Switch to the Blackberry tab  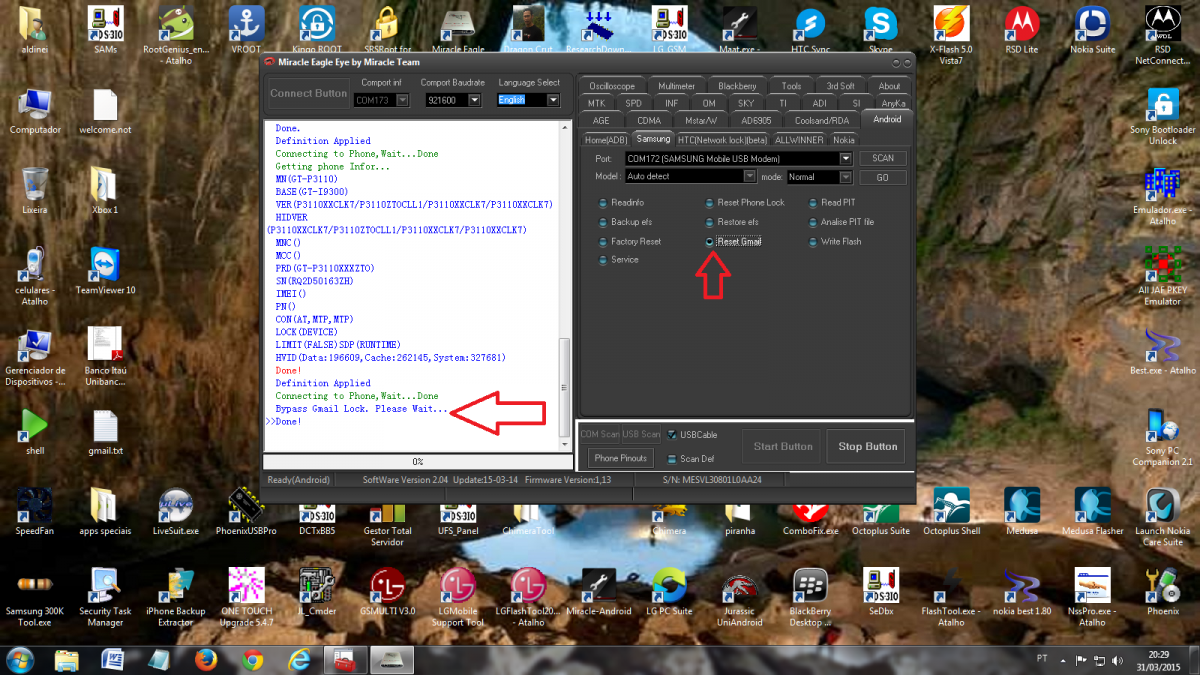[737, 86]
